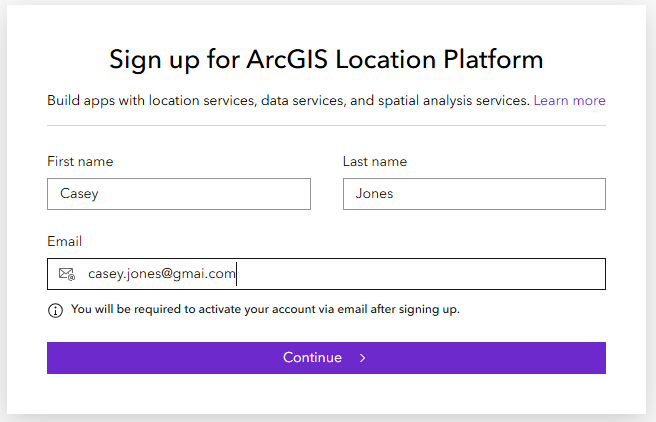656x422 pixels.
Task: Focus the Last name input field
Action: pos(474,194)
